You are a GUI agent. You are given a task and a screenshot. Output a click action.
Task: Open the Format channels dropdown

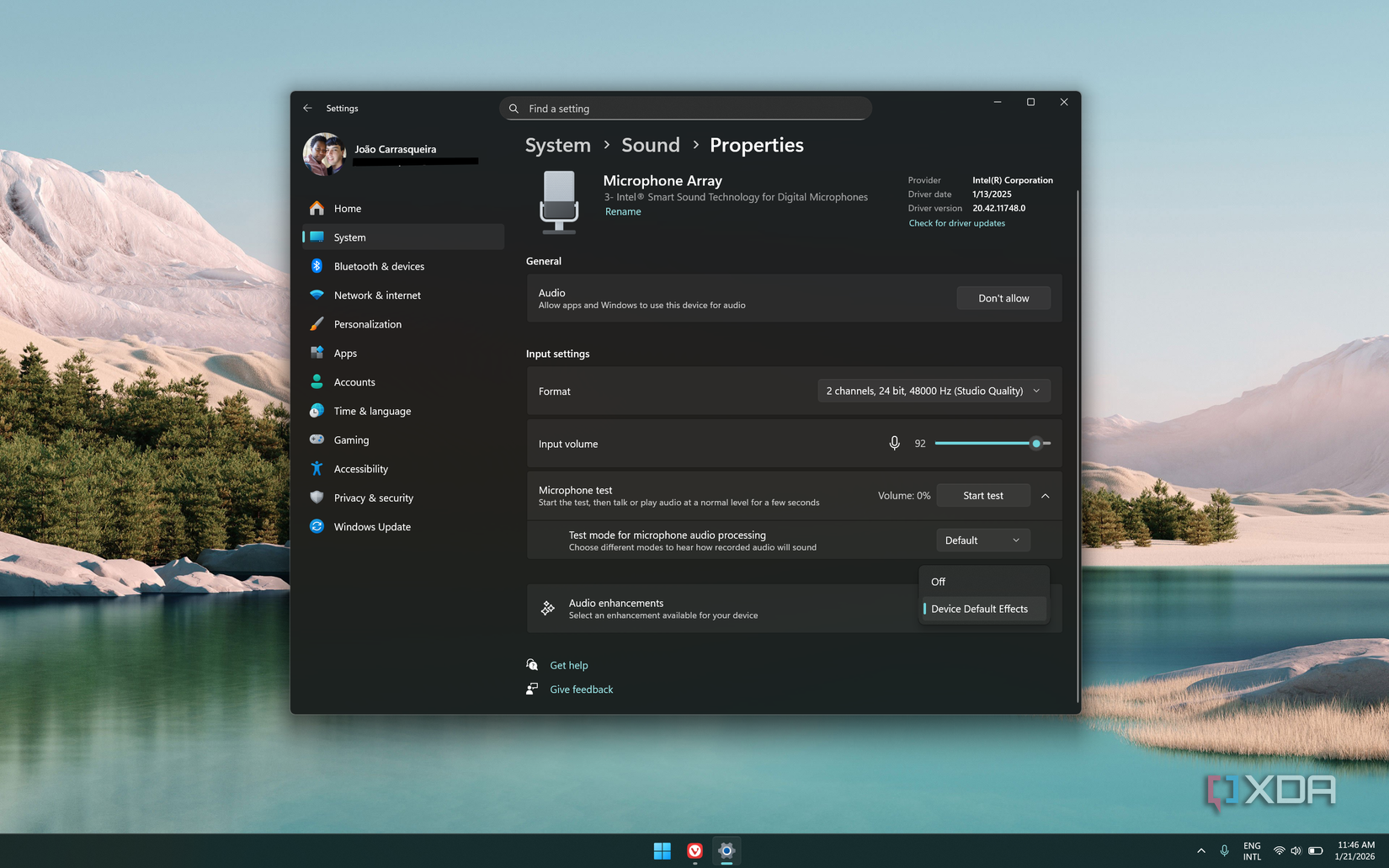[x=934, y=391]
